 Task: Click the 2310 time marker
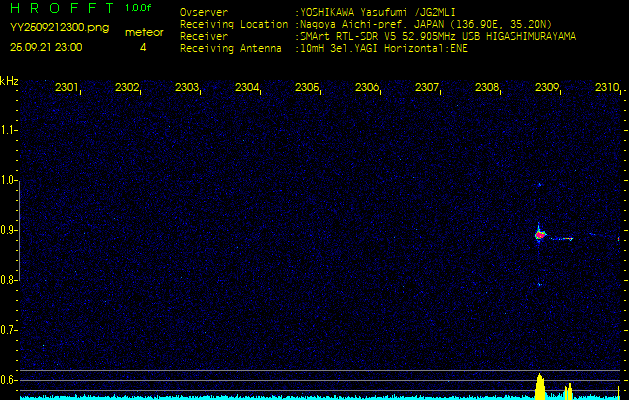[606, 88]
